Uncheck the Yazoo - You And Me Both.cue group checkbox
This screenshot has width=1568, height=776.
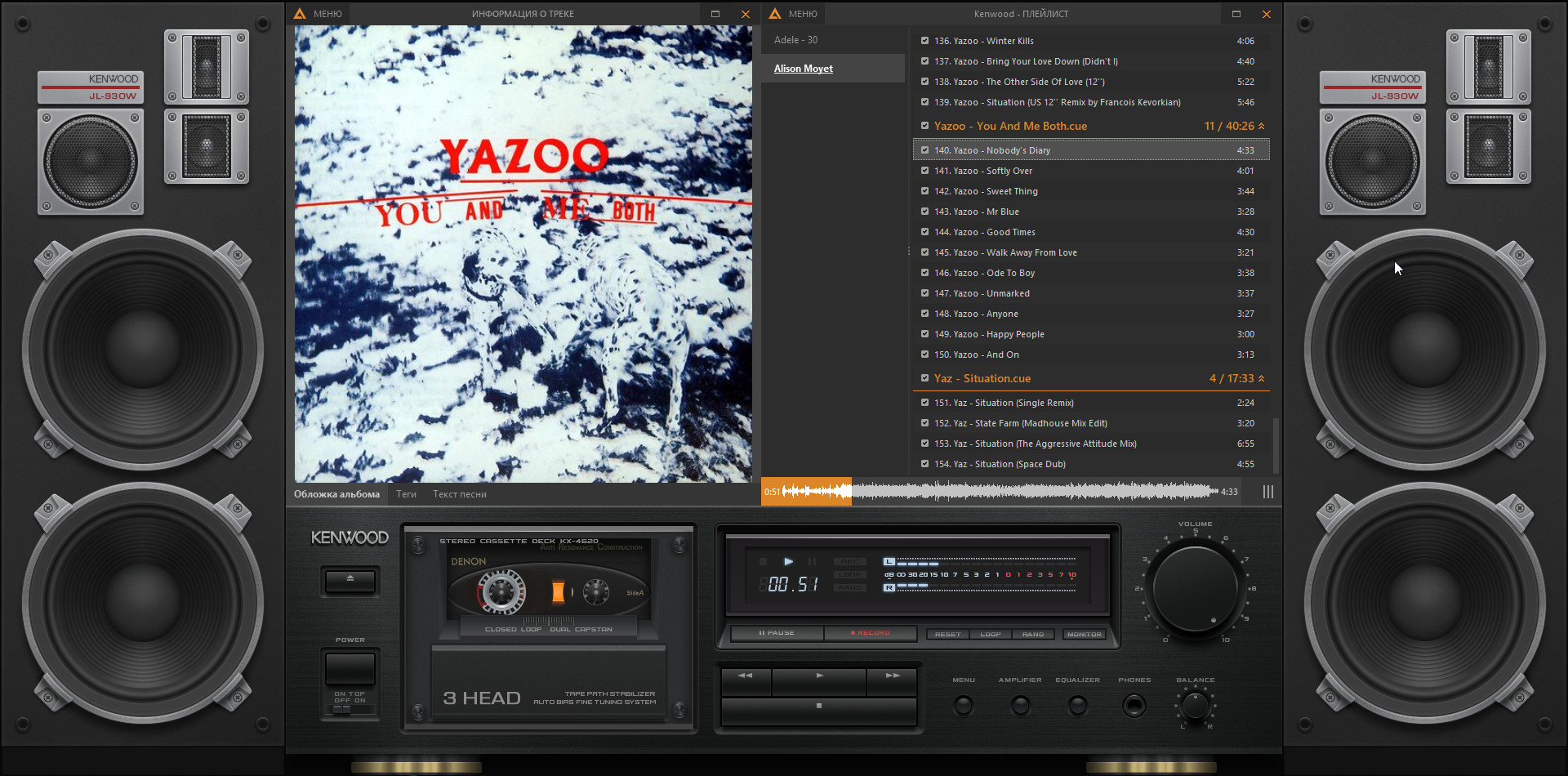point(924,126)
